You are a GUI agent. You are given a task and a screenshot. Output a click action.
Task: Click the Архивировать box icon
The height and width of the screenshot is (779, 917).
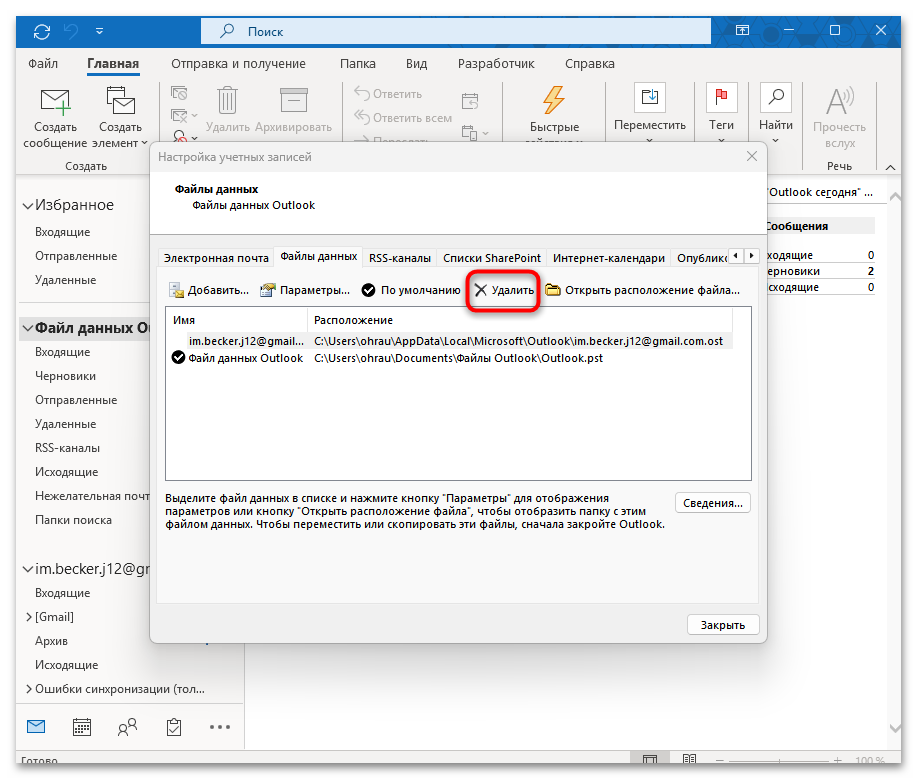tap(294, 101)
